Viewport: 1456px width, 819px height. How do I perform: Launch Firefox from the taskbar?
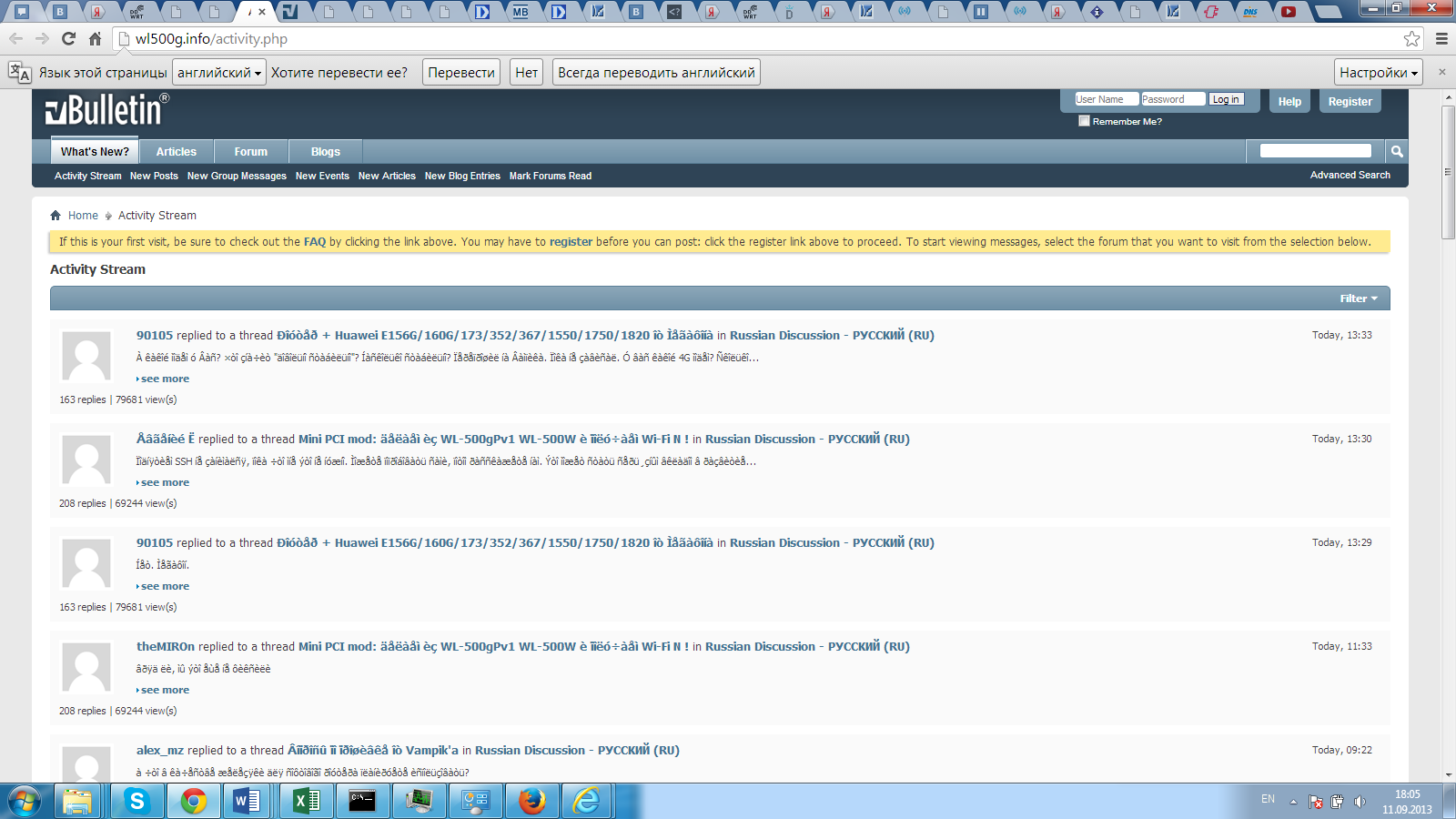click(532, 801)
